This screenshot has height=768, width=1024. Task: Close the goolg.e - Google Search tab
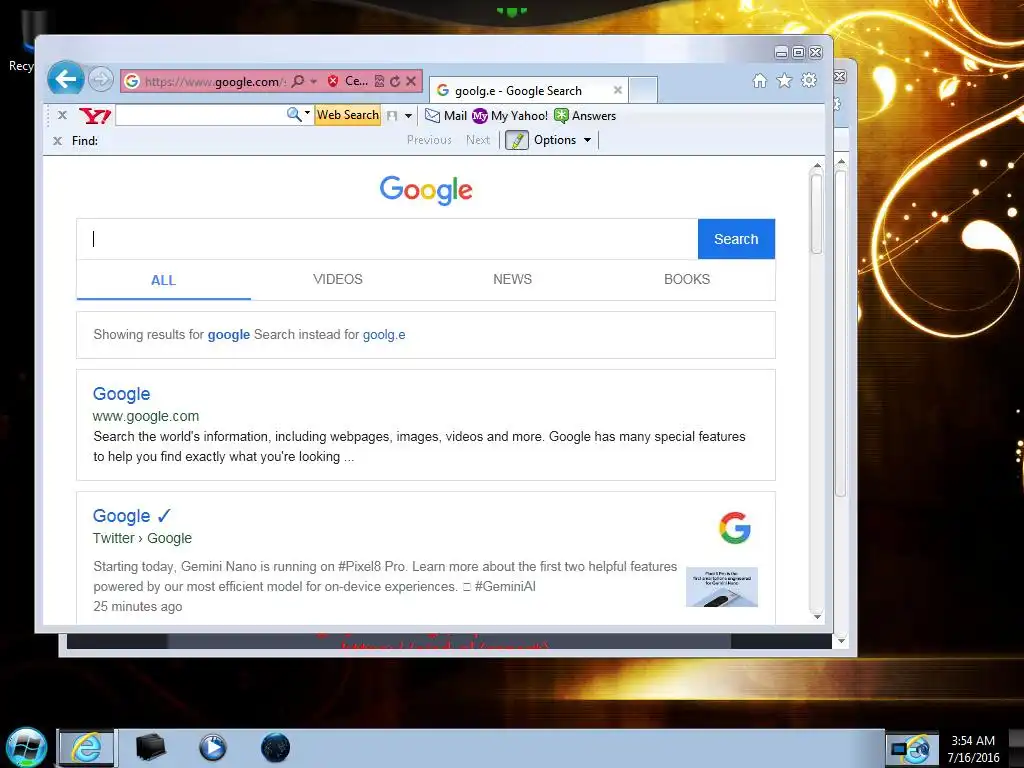coord(618,90)
